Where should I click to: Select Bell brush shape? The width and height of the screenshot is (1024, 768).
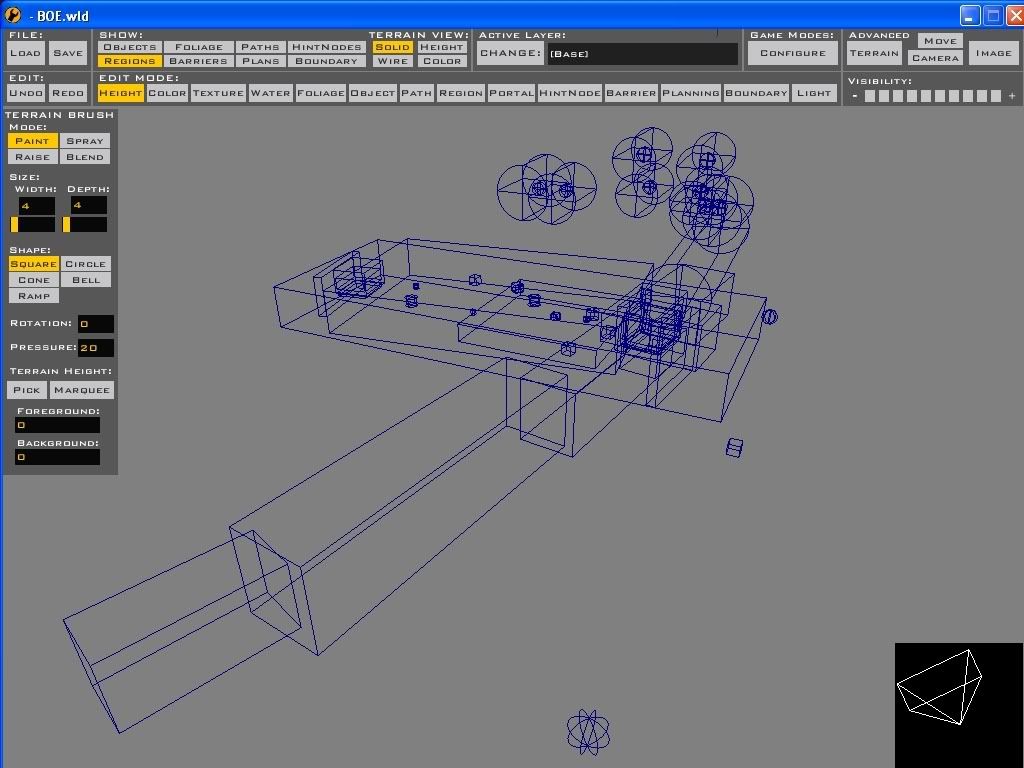(x=86, y=280)
